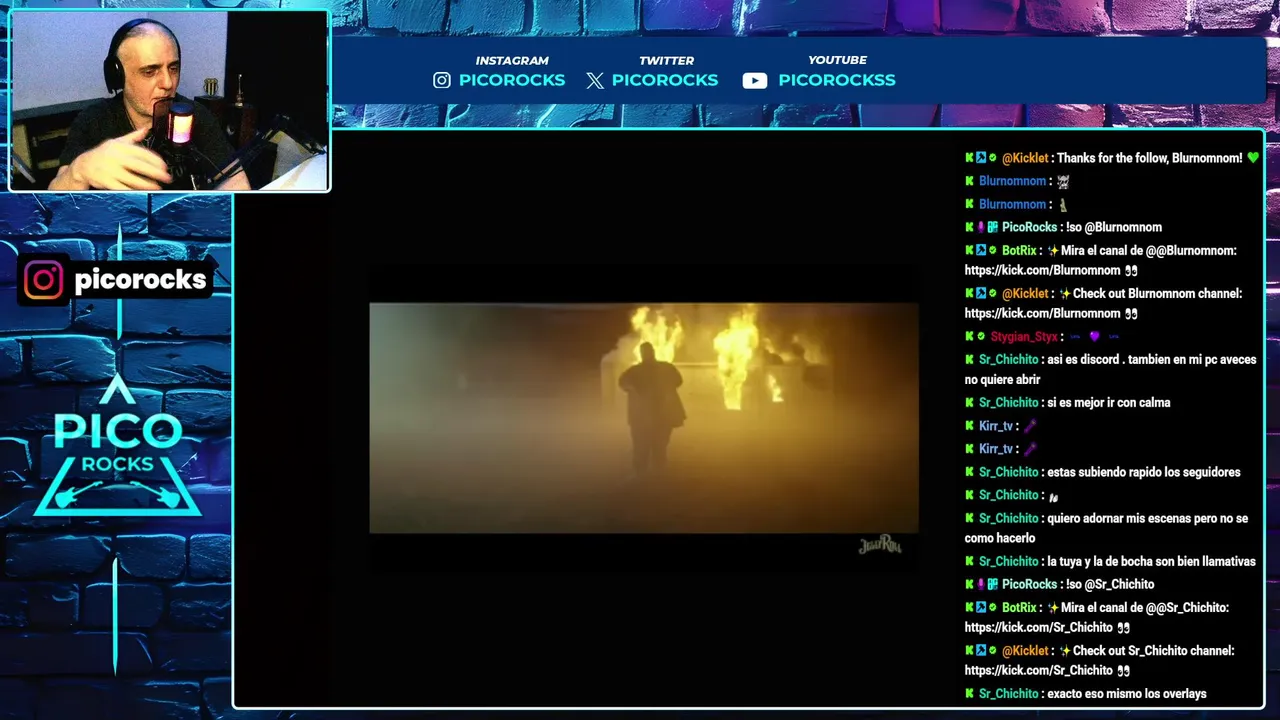The width and height of the screenshot is (1280, 720).
Task: Click the eyes emoji after BotRix's Blurnomnom link
Action: (1131, 271)
